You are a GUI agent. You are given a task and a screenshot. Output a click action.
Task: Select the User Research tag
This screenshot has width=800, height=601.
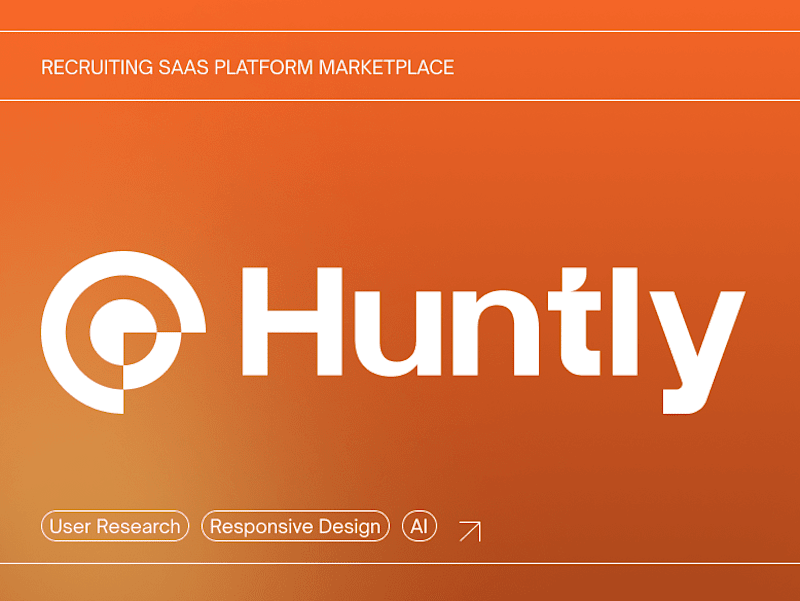[x=115, y=526]
